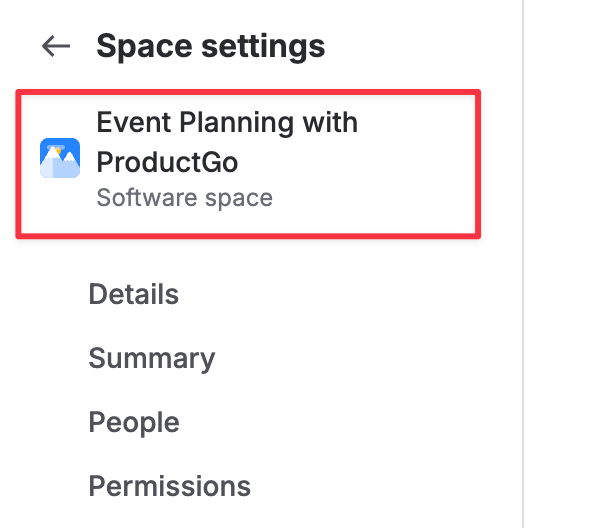Choose Permissions from the sidebar list

(x=170, y=486)
